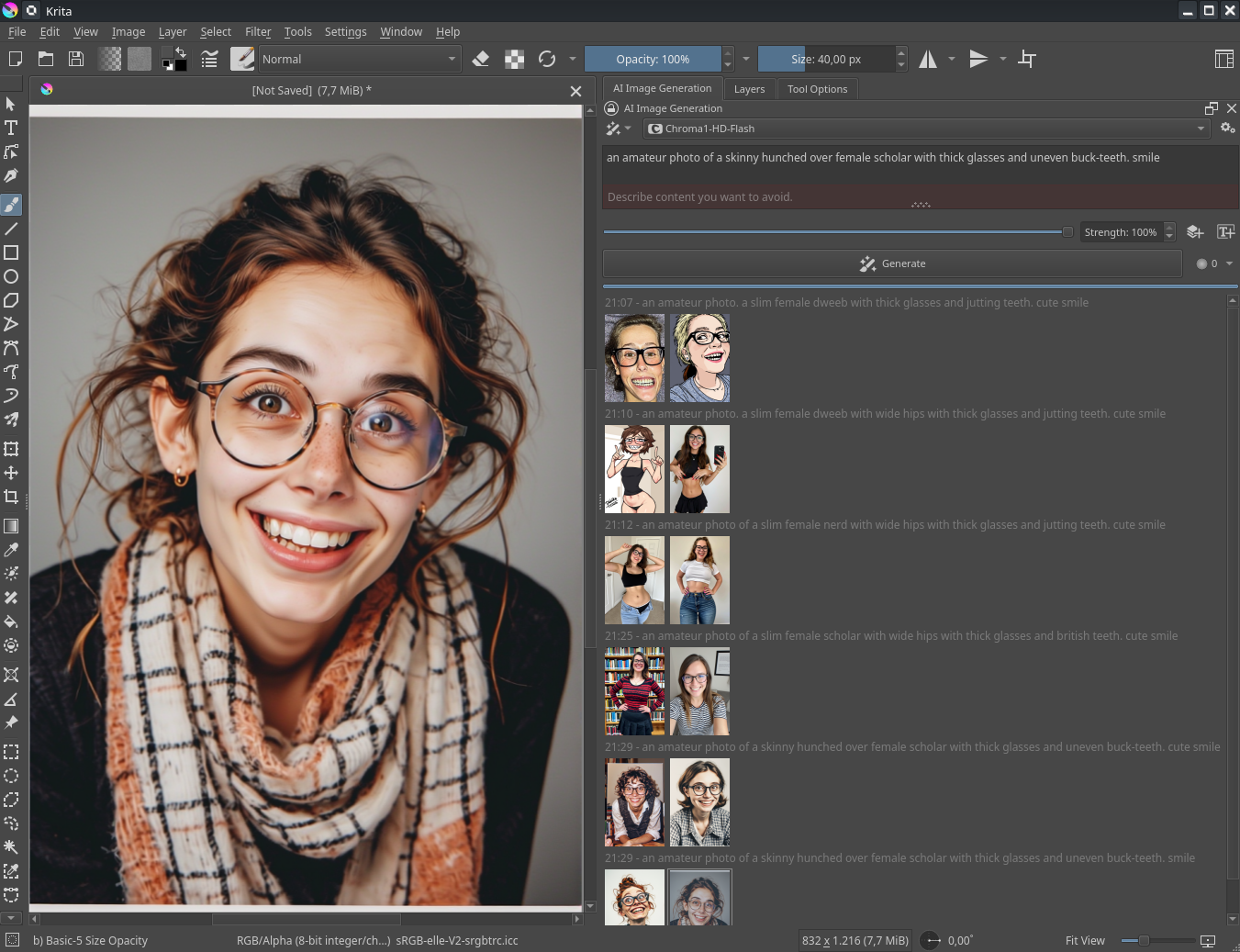Open the Filter menu

pos(257,31)
